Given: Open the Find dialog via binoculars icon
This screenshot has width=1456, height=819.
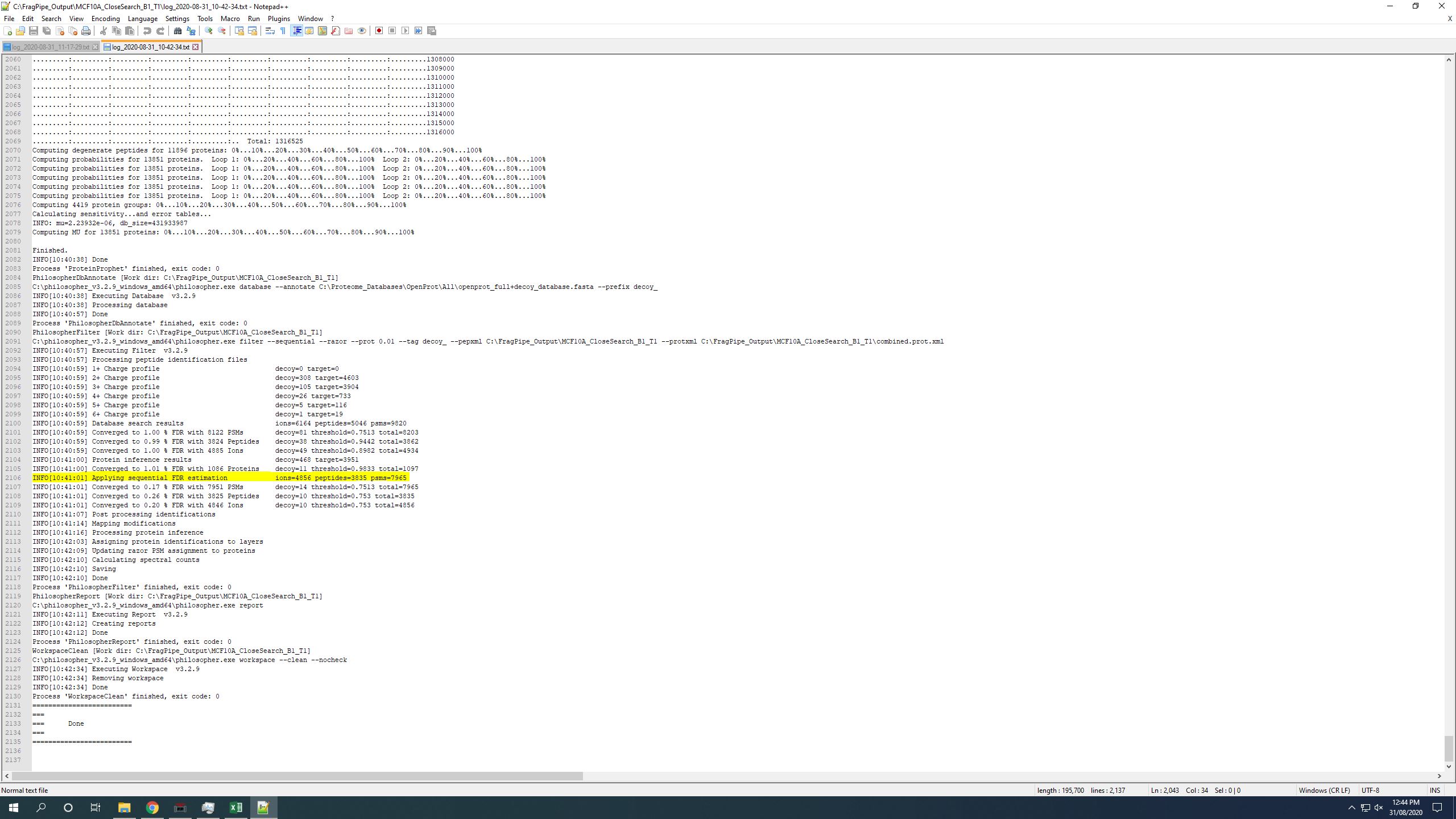Looking at the screenshot, I should (x=179, y=31).
